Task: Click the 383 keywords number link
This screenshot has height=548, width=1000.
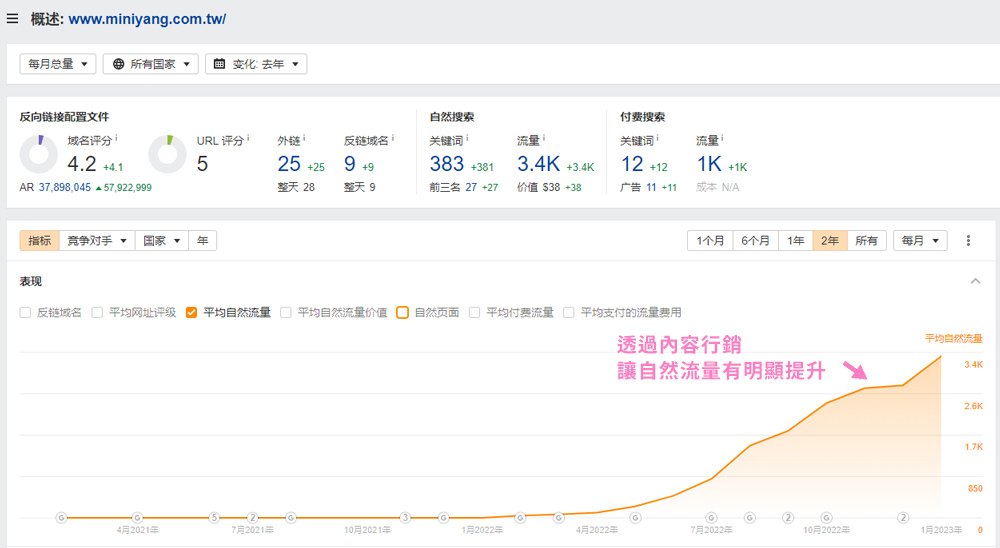Action: (446, 164)
